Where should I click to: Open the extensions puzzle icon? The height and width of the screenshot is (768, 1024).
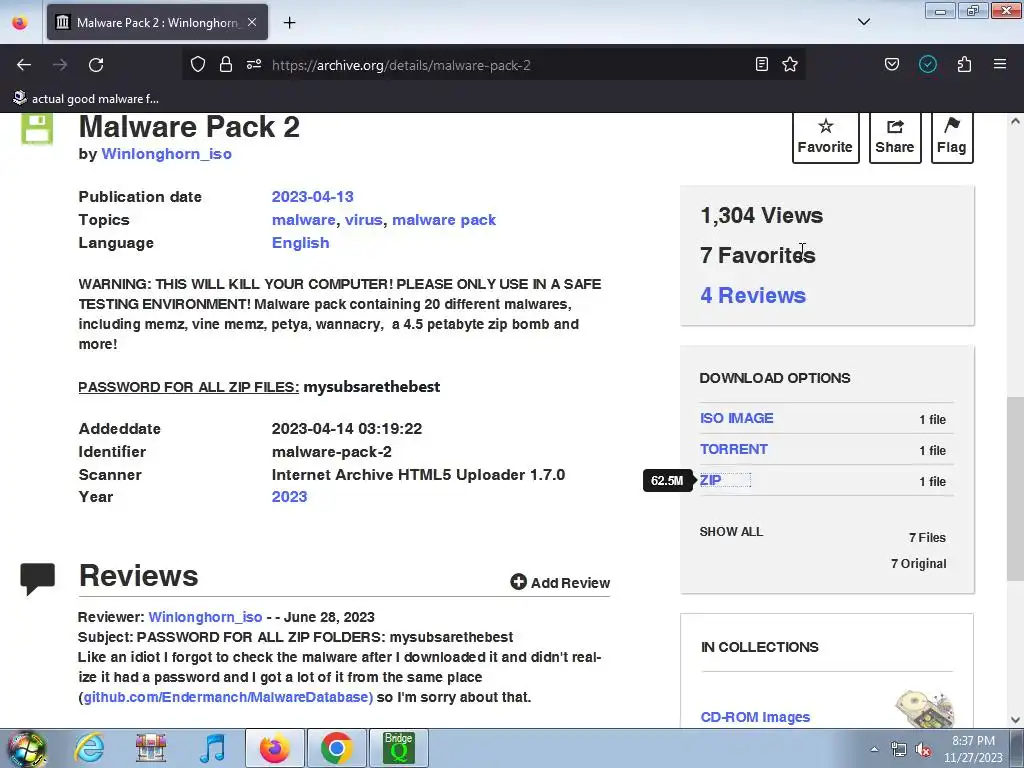(965, 64)
